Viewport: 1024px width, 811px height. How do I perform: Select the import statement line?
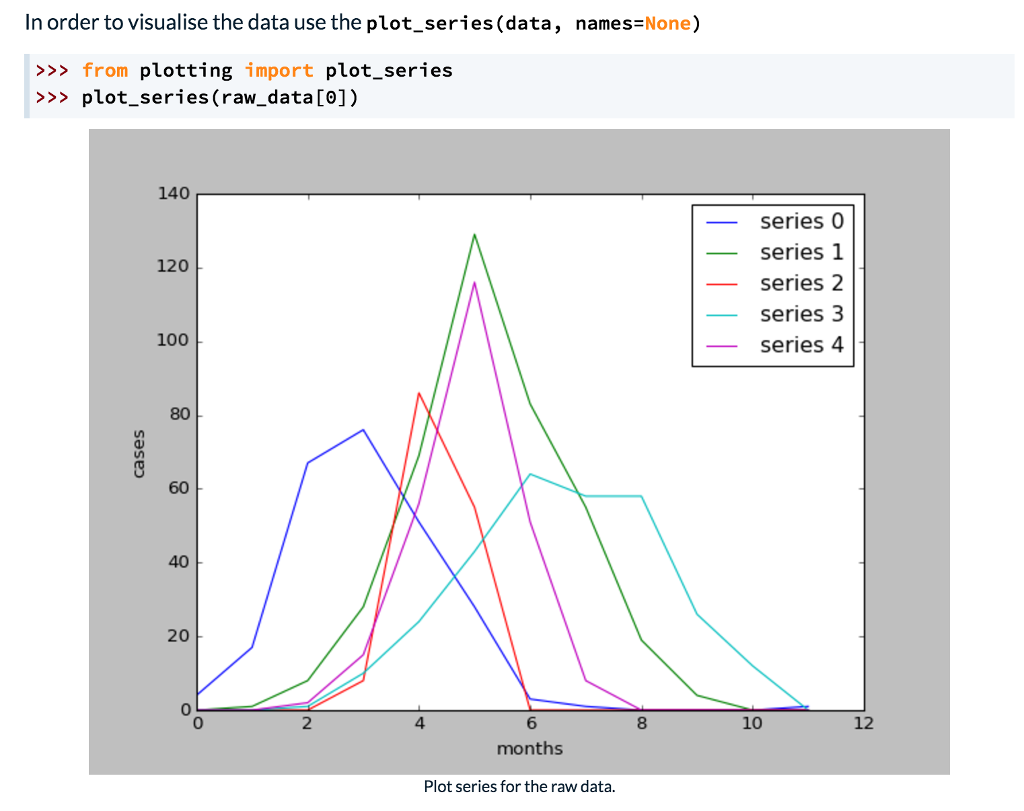tap(245, 70)
